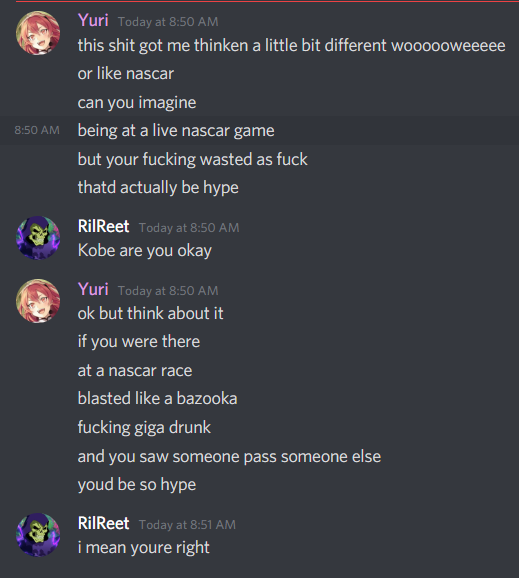Viewport: 519px width, 578px height.
Task: Open Yuri's avatar beside "ok but think about it"
Action: point(38,301)
